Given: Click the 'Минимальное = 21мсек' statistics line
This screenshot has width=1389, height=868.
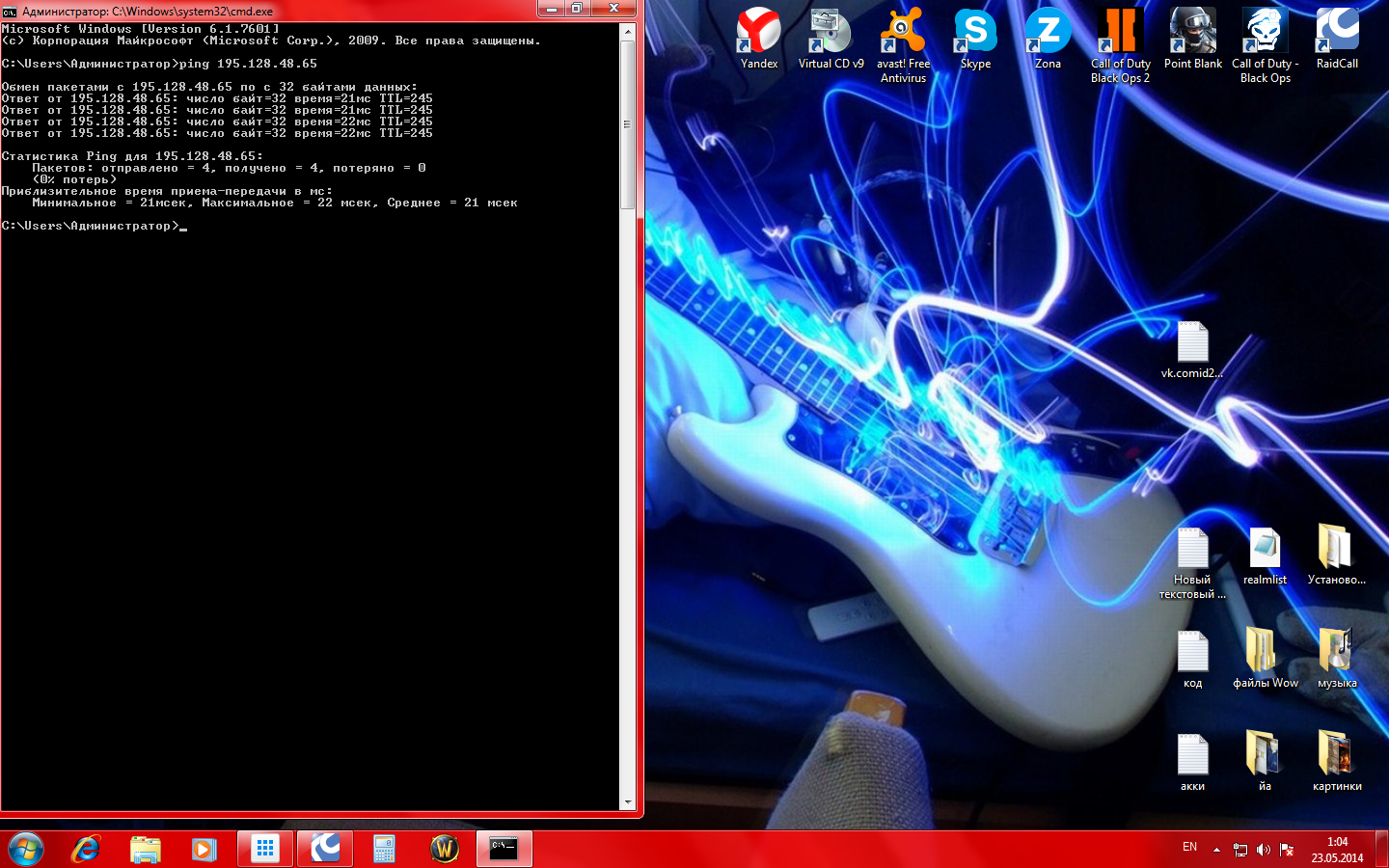Looking at the screenshot, I should (x=275, y=203).
